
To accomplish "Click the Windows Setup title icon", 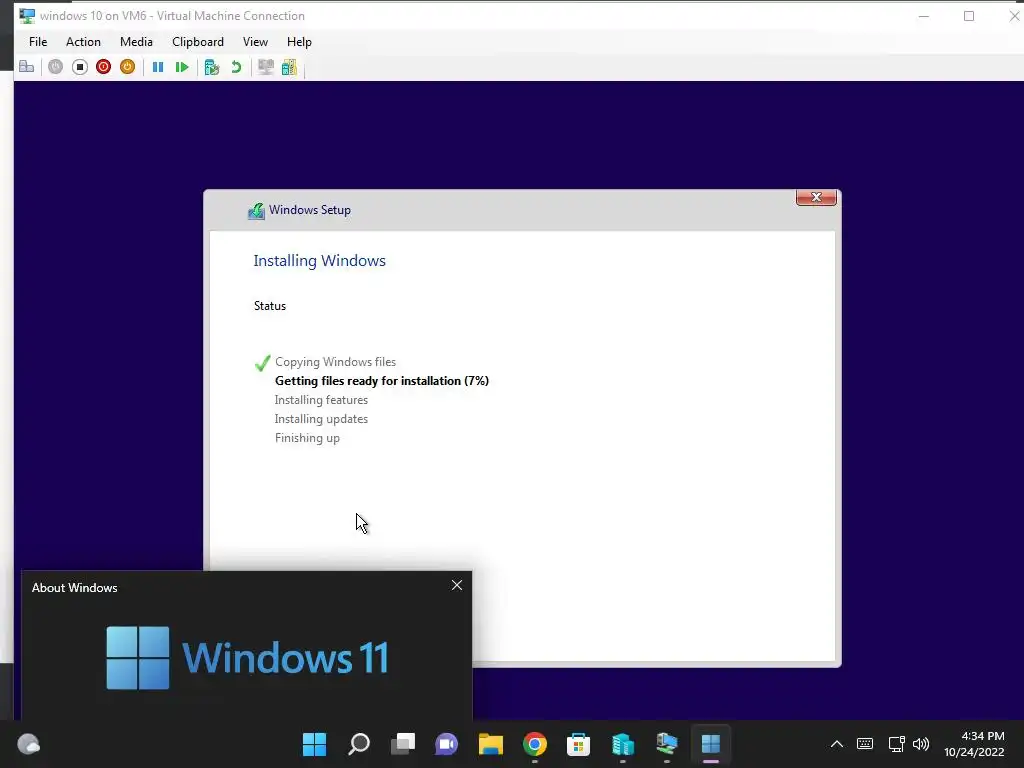I will pos(256,211).
